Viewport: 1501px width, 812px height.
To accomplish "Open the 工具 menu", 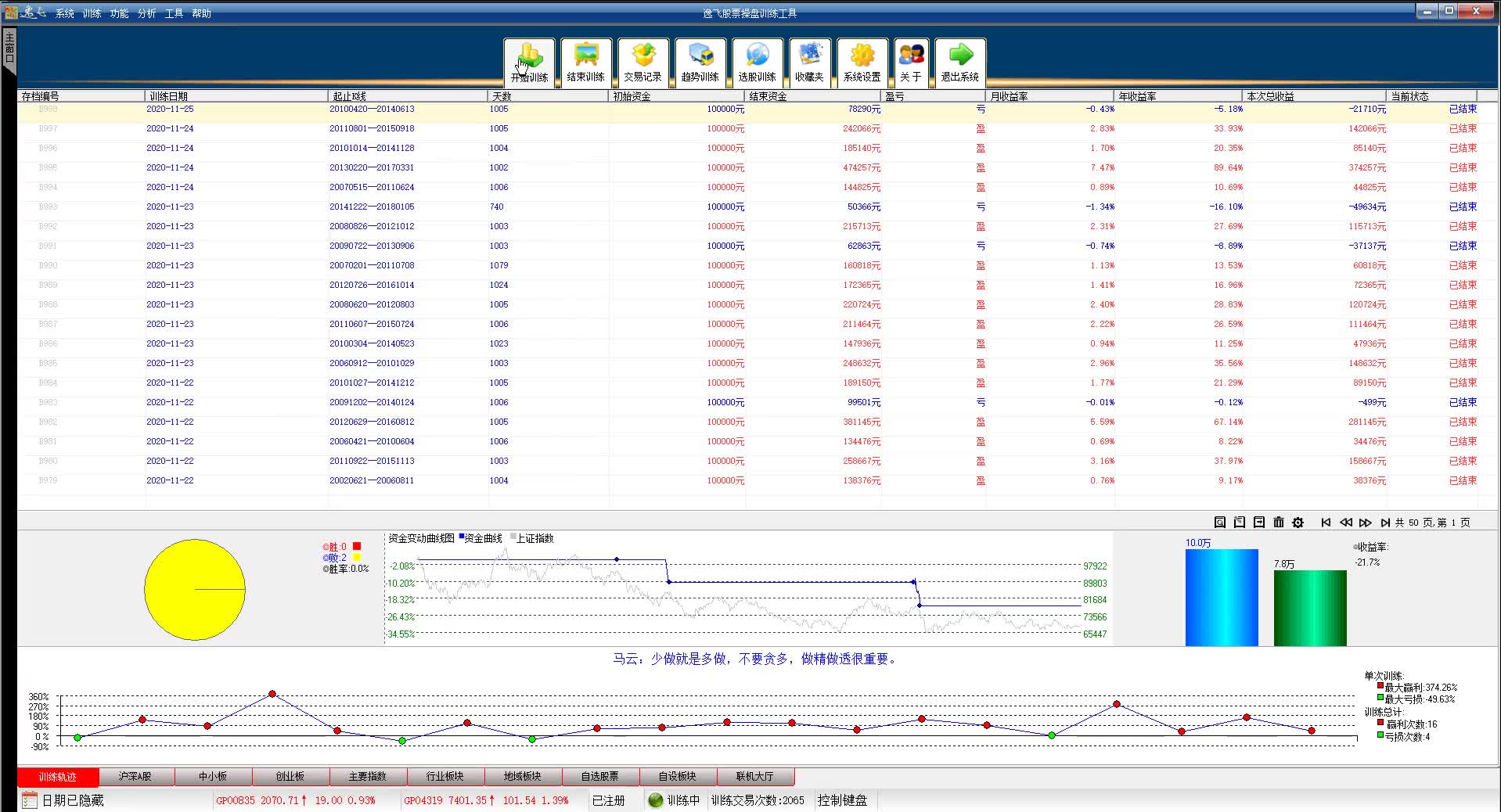I will pos(174,13).
